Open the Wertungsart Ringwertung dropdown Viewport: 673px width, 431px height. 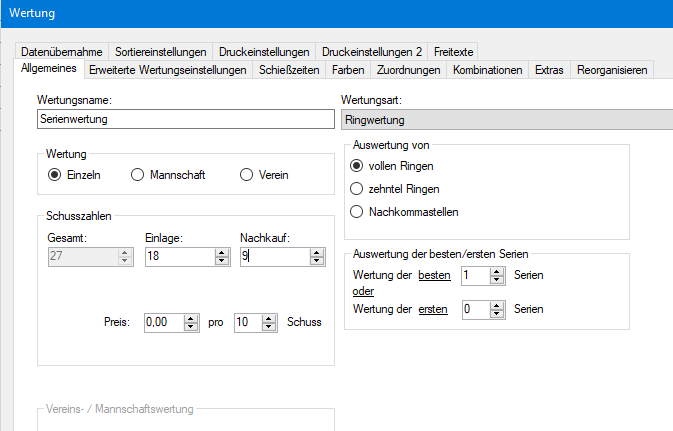tap(506, 119)
